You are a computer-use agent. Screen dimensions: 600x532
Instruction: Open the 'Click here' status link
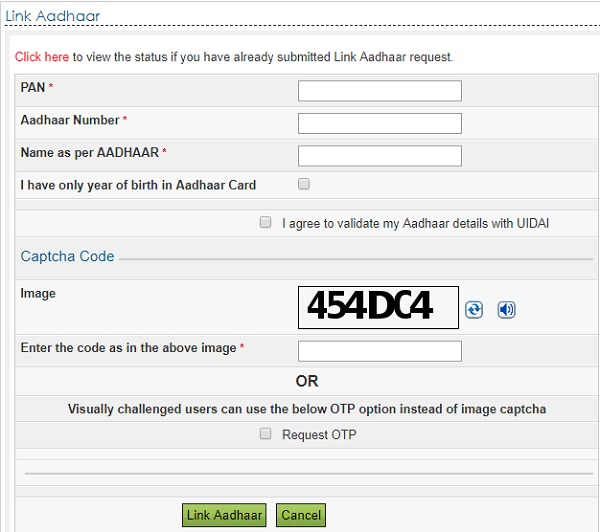tap(42, 57)
